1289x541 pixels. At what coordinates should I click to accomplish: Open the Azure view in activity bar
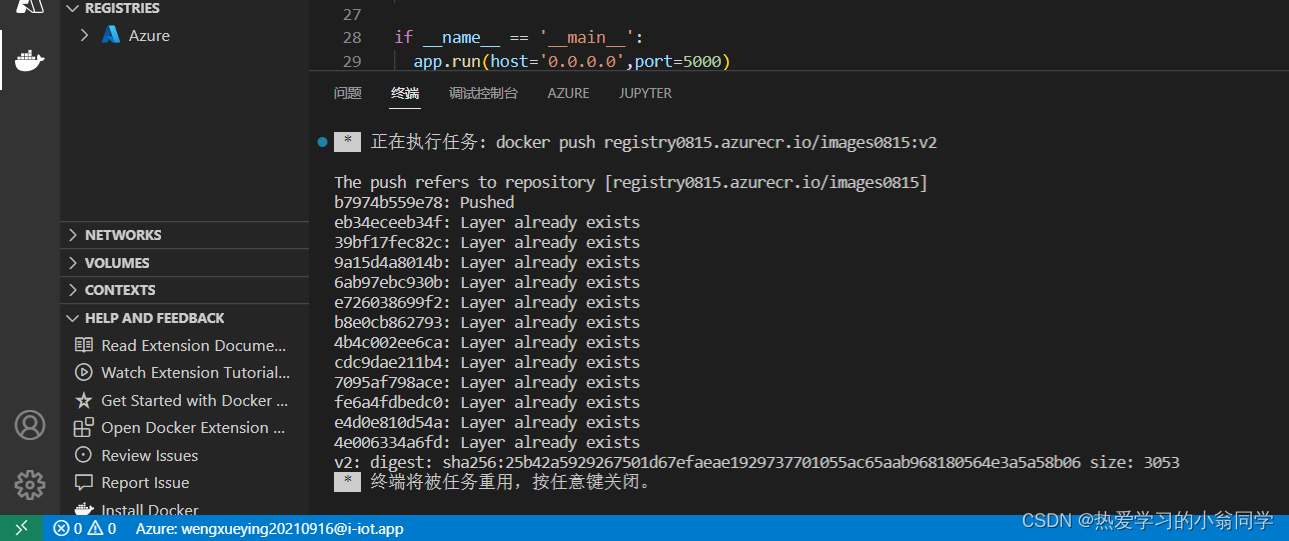[30, 6]
